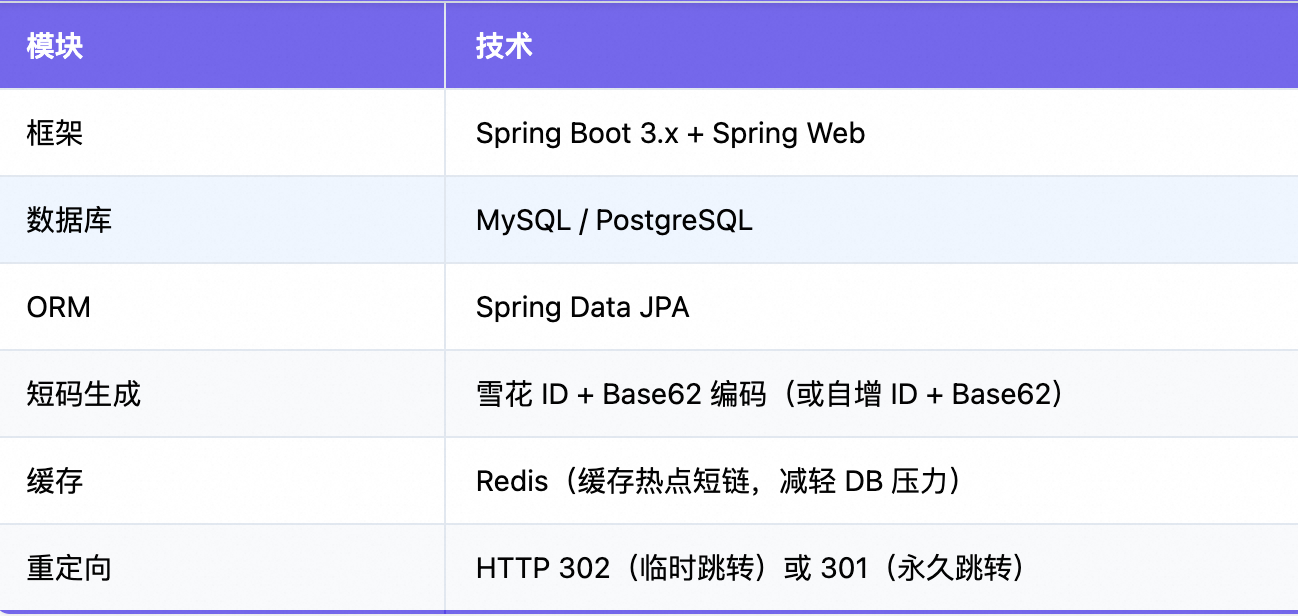Viewport: 1298px width, 616px height.
Task: Click the MySQL / PostgreSQL cell
Action: (871, 220)
